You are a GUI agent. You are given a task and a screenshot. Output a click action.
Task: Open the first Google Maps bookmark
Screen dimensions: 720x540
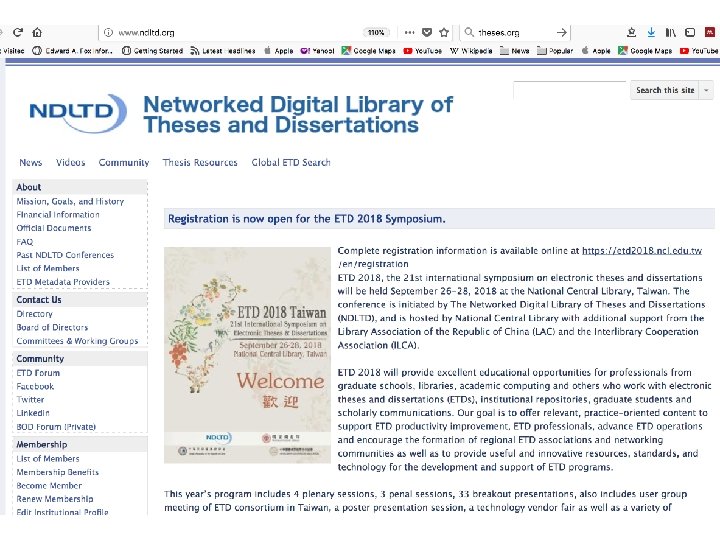click(368, 51)
